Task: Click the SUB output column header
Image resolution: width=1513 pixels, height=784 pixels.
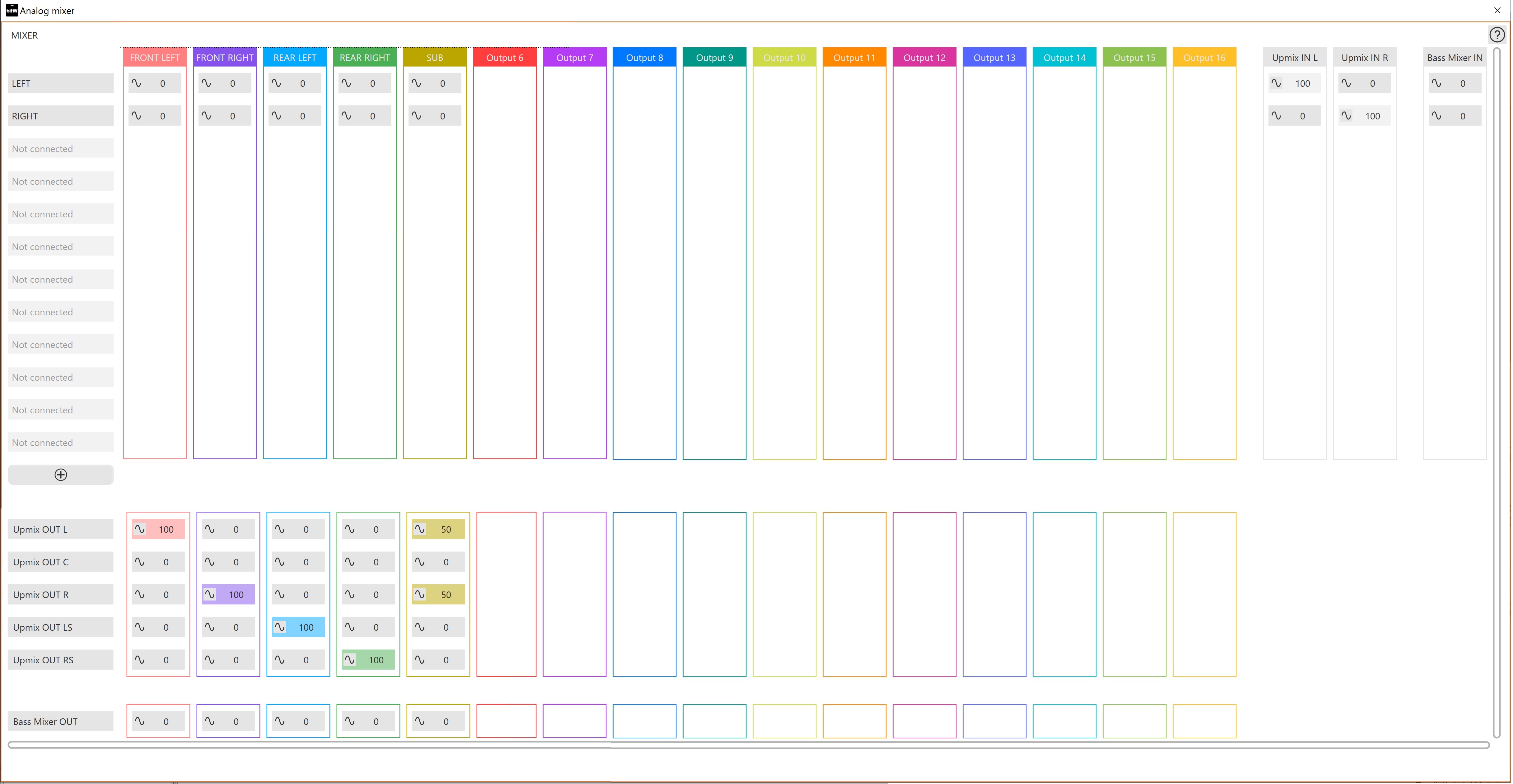Action: pos(435,58)
